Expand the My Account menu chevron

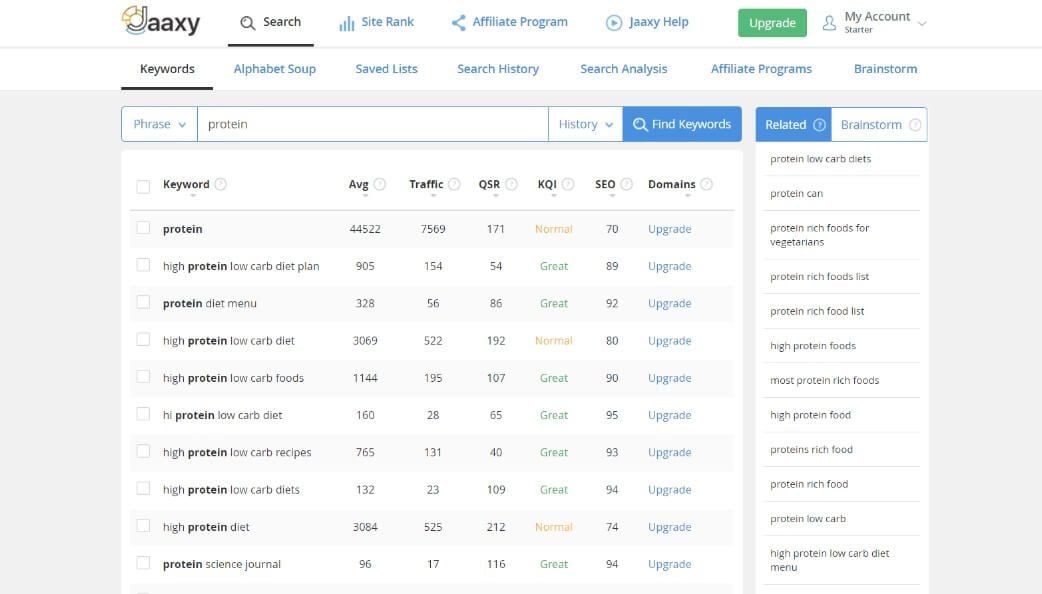tap(922, 24)
